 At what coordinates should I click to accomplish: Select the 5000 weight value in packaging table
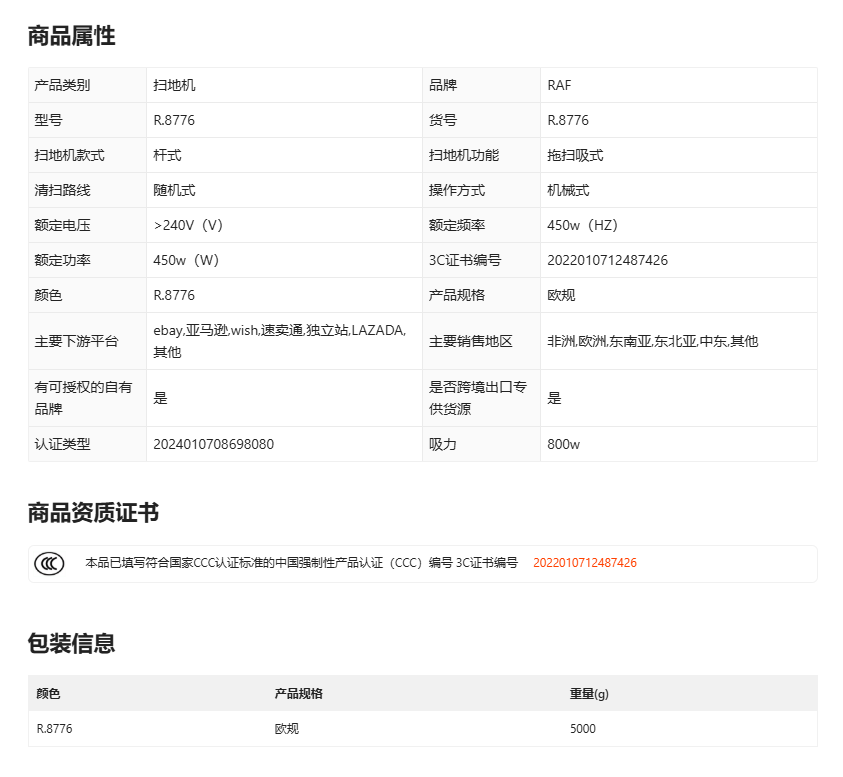[582, 729]
